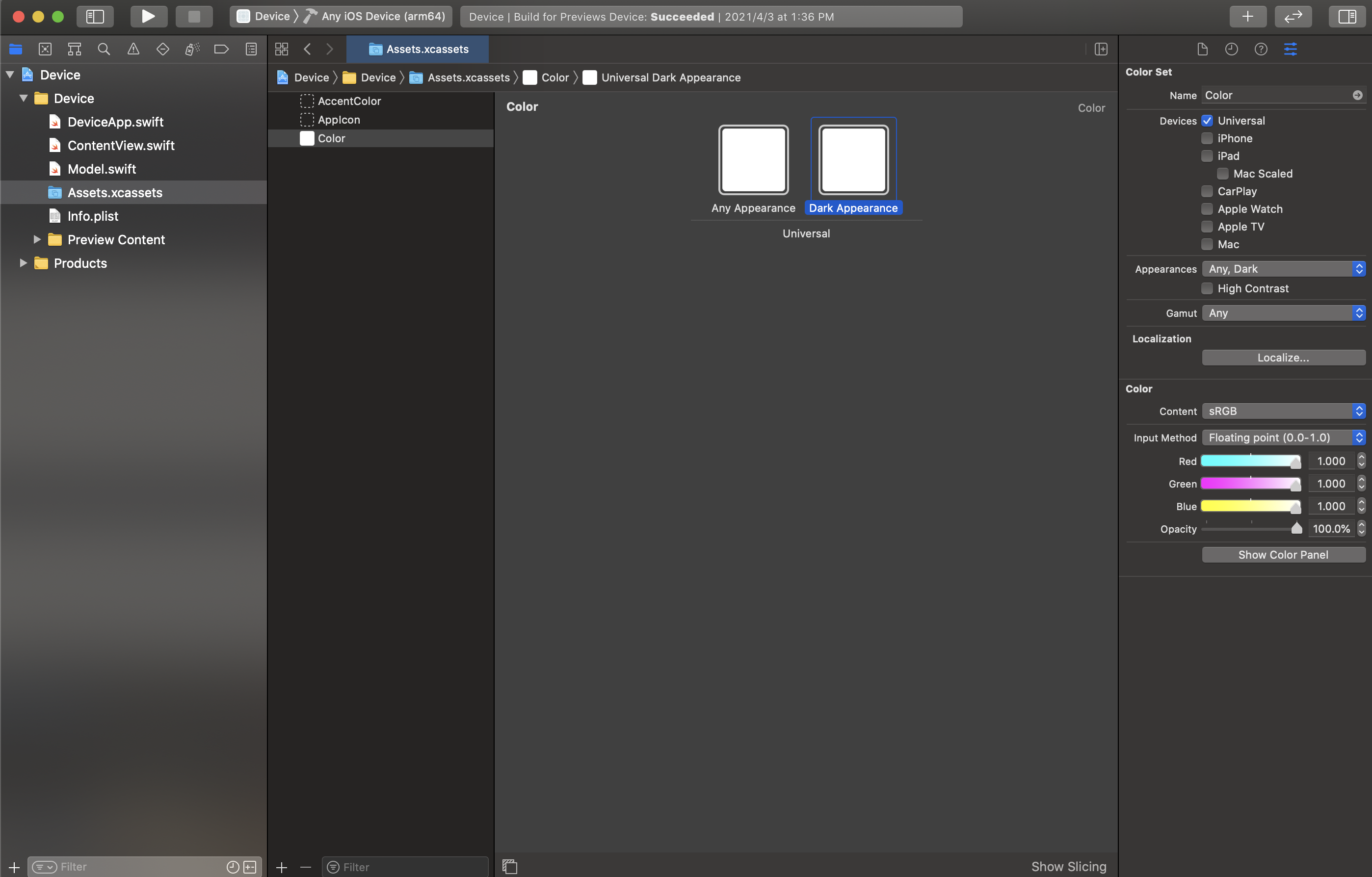
Task: Enable the iPhone device checkbox
Action: point(1207,138)
